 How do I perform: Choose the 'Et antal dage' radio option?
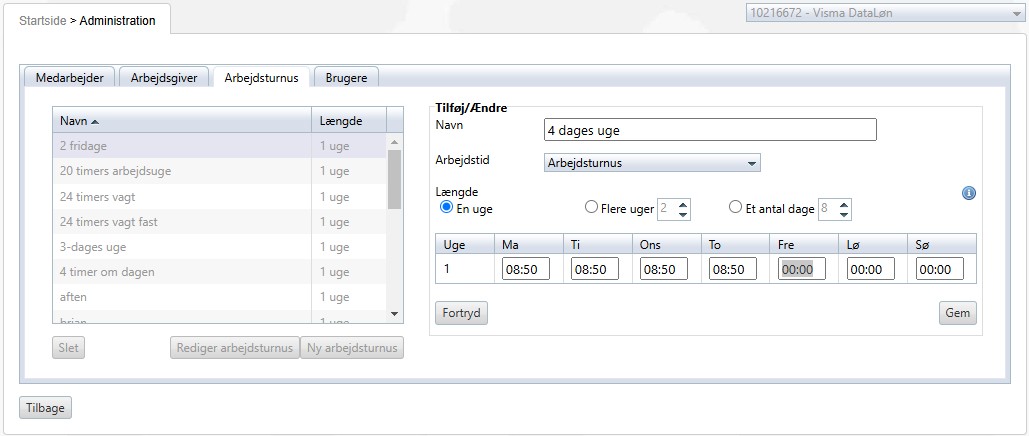(x=736, y=207)
